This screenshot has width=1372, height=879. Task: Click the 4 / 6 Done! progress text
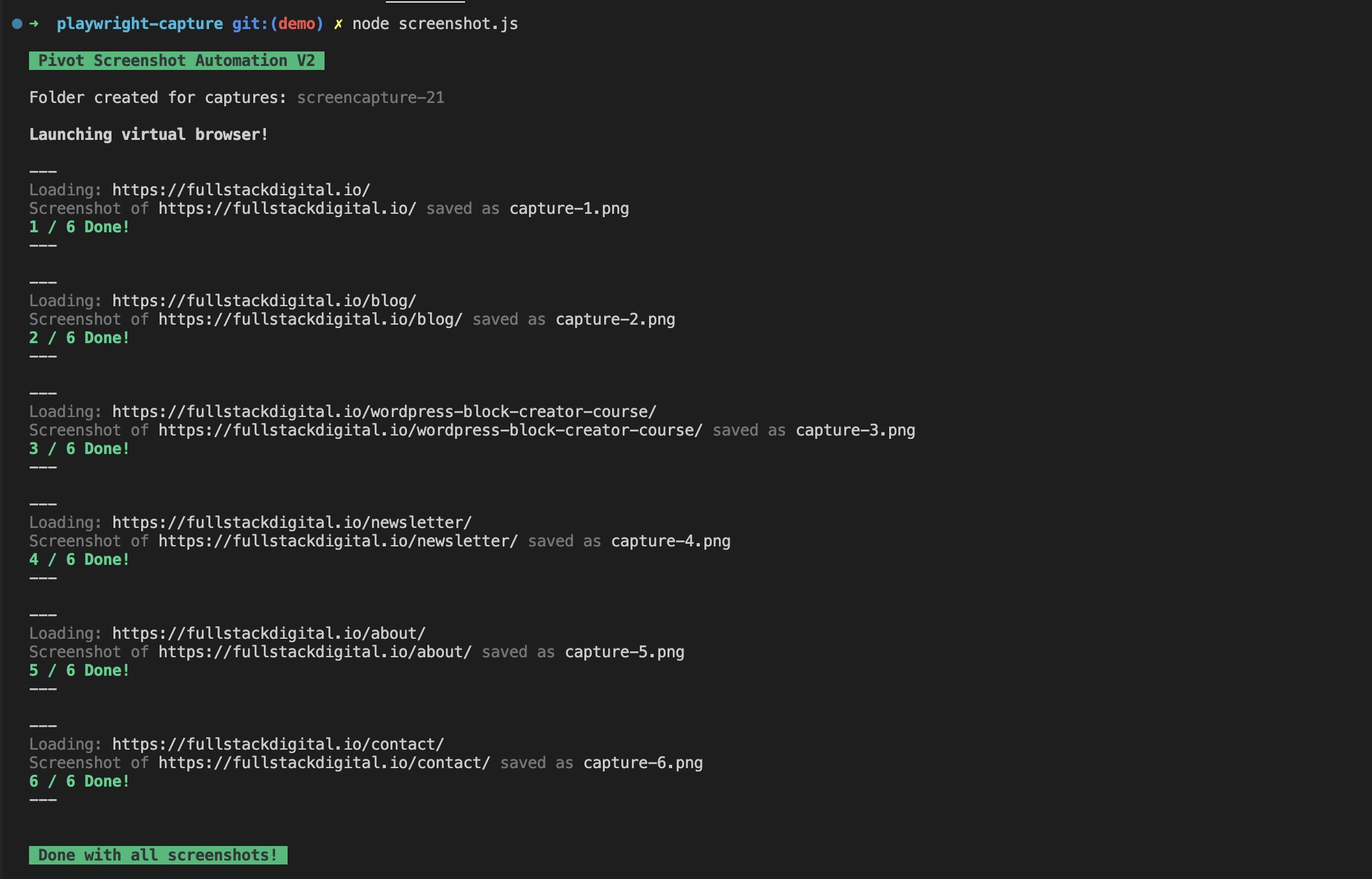[x=79, y=560]
